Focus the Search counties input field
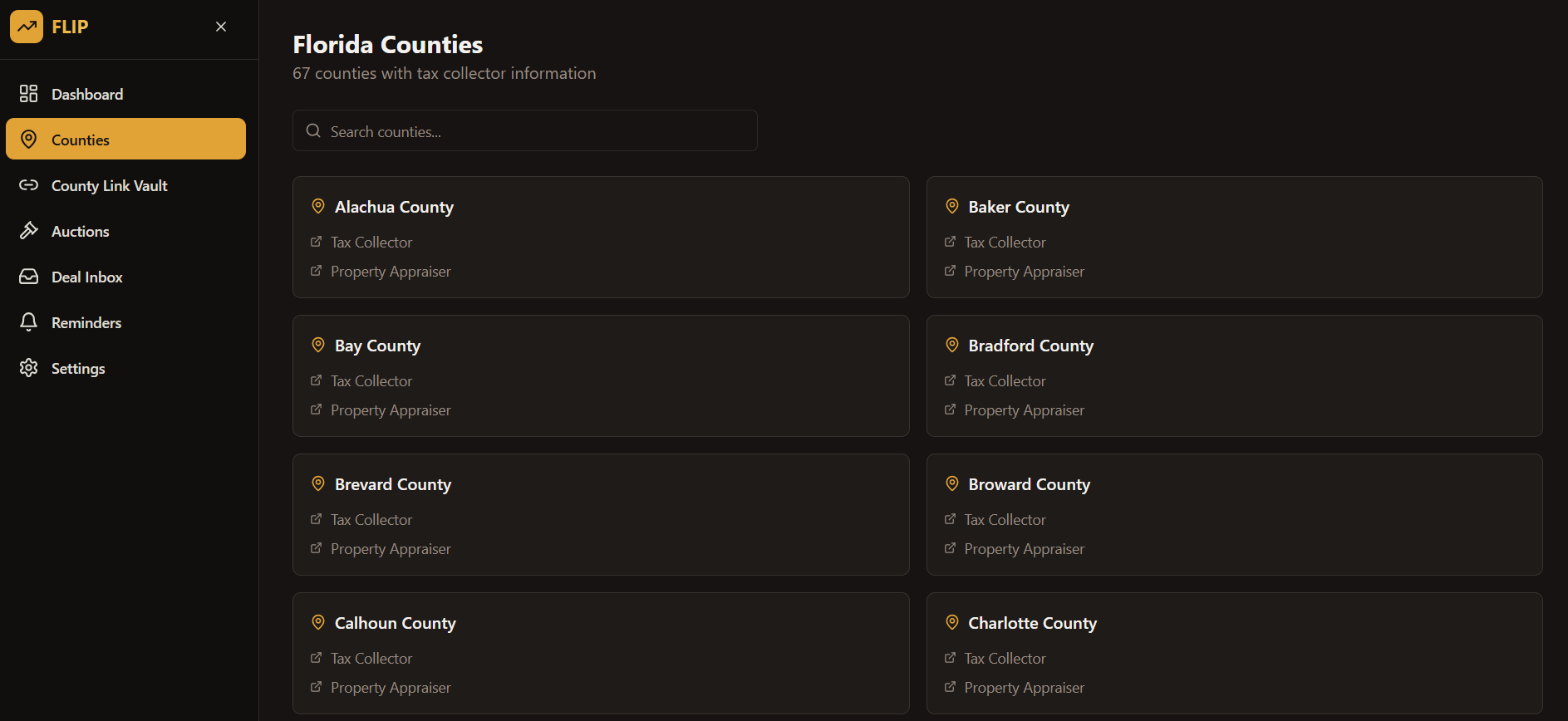This screenshot has width=1568, height=721. 525,130
